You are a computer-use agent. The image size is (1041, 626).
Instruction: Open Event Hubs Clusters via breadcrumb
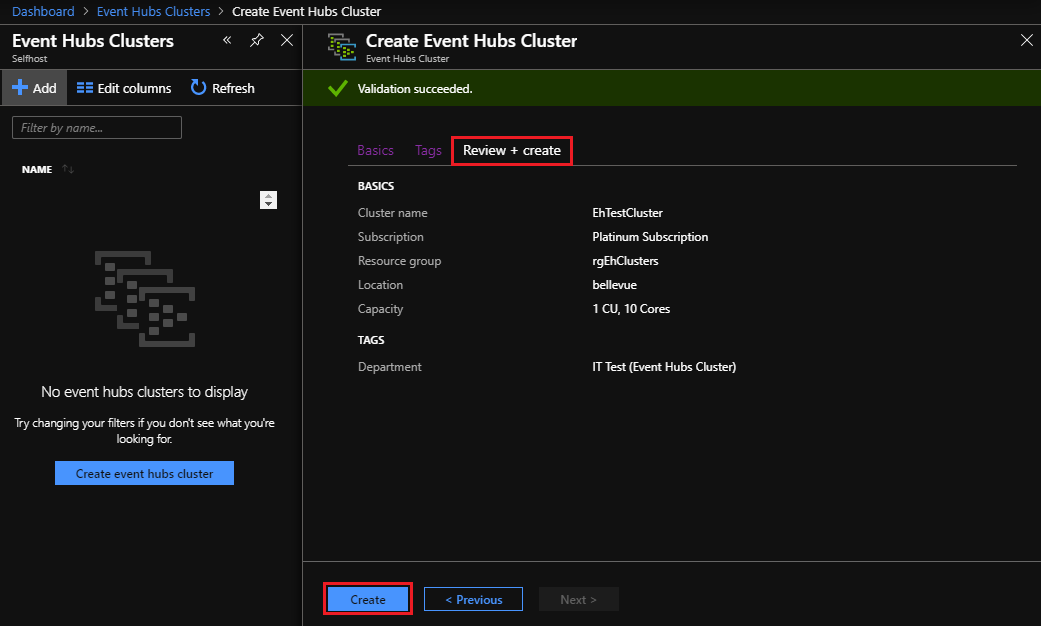[x=153, y=11]
